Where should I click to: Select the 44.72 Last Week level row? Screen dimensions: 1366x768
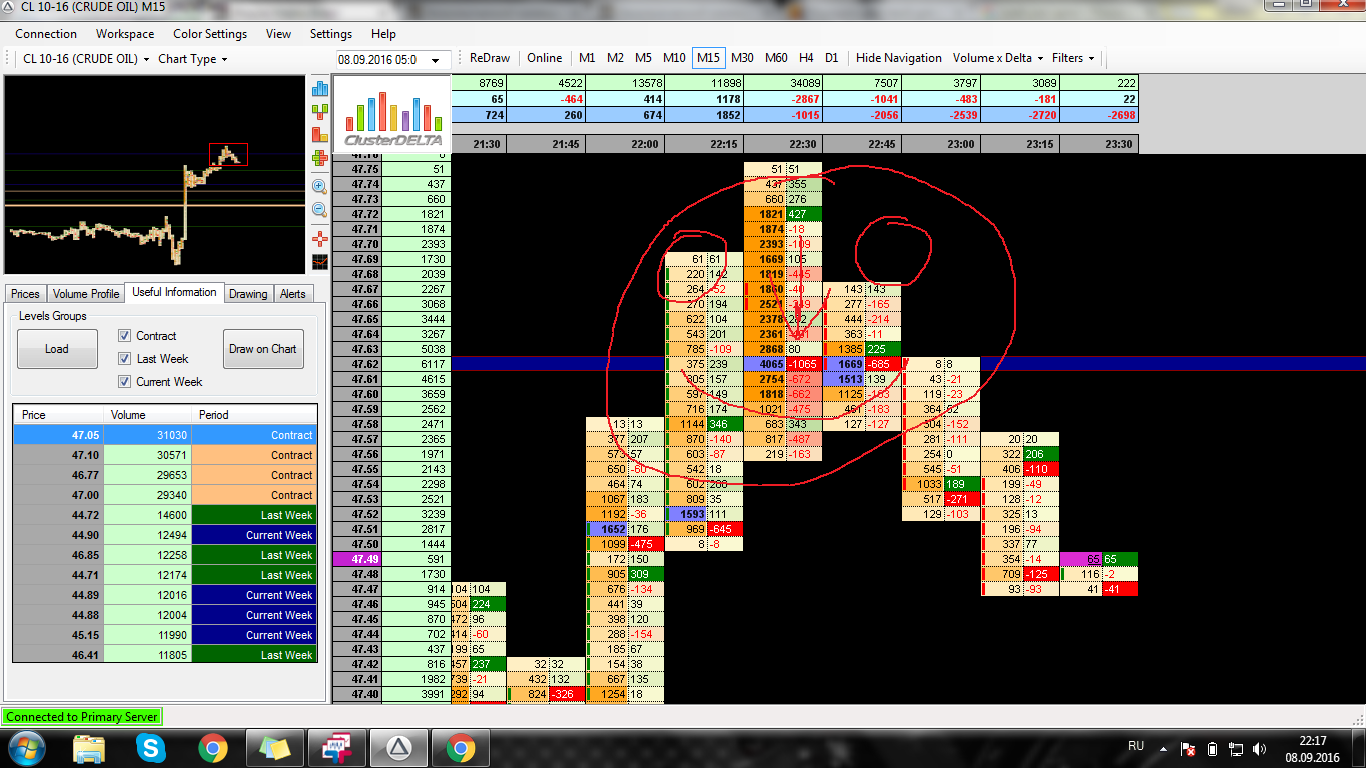[165, 515]
